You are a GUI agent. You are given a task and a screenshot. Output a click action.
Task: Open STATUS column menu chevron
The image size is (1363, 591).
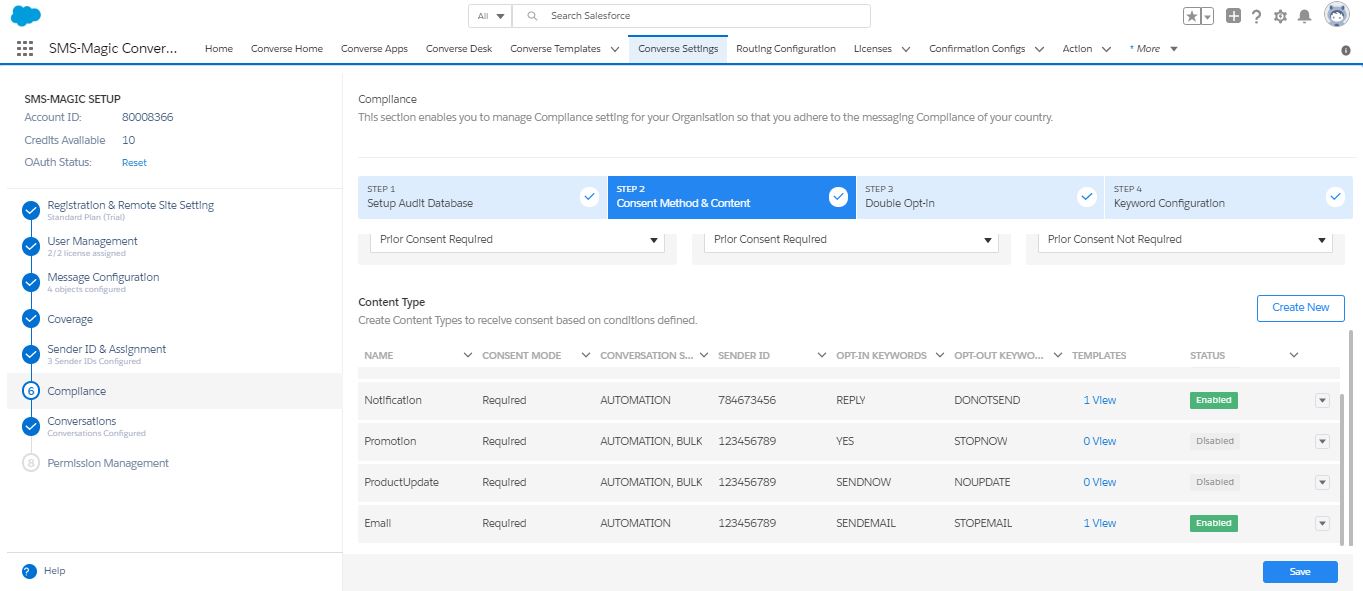coord(1294,356)
